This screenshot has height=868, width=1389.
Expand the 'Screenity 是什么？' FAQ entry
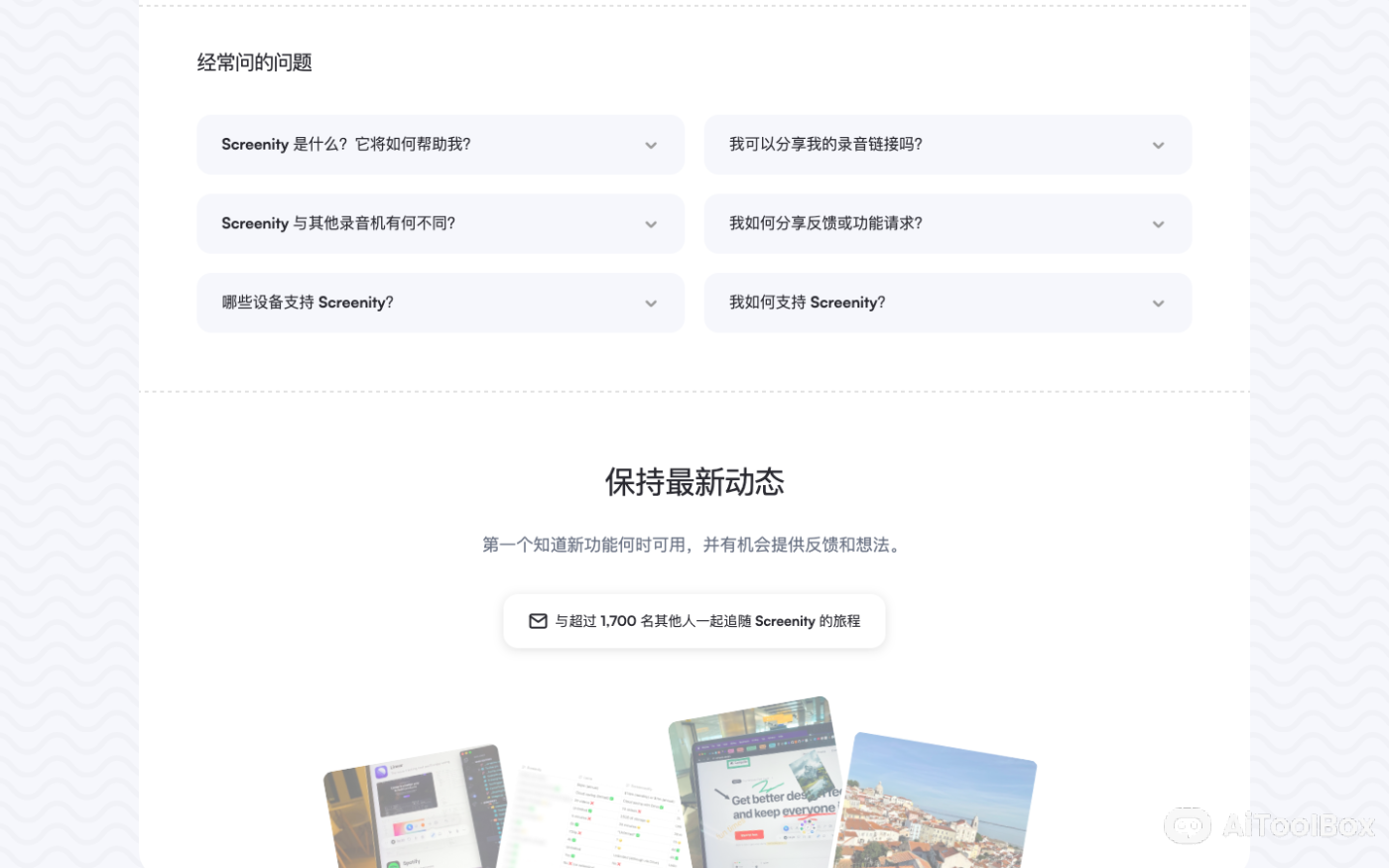tap(441, 145)
